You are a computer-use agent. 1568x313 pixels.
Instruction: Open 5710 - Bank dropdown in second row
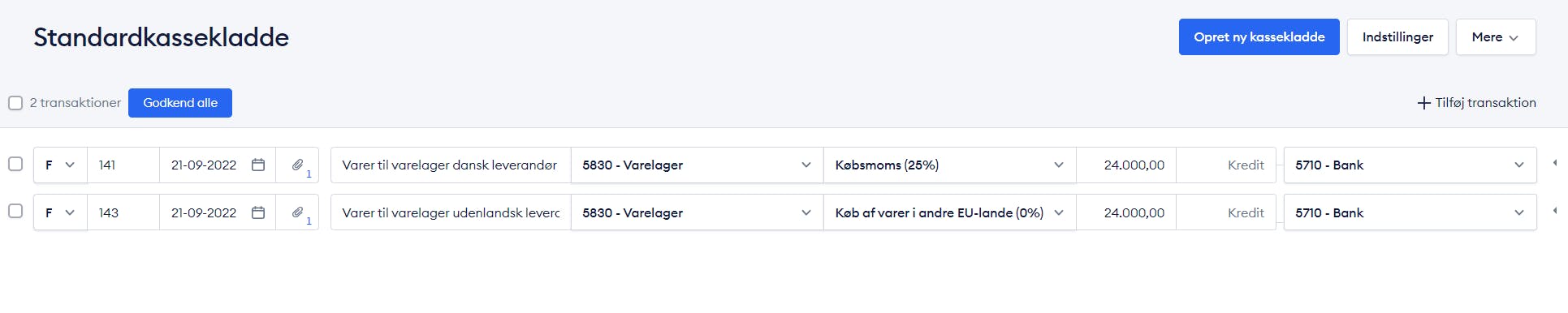coord(1410,212)
